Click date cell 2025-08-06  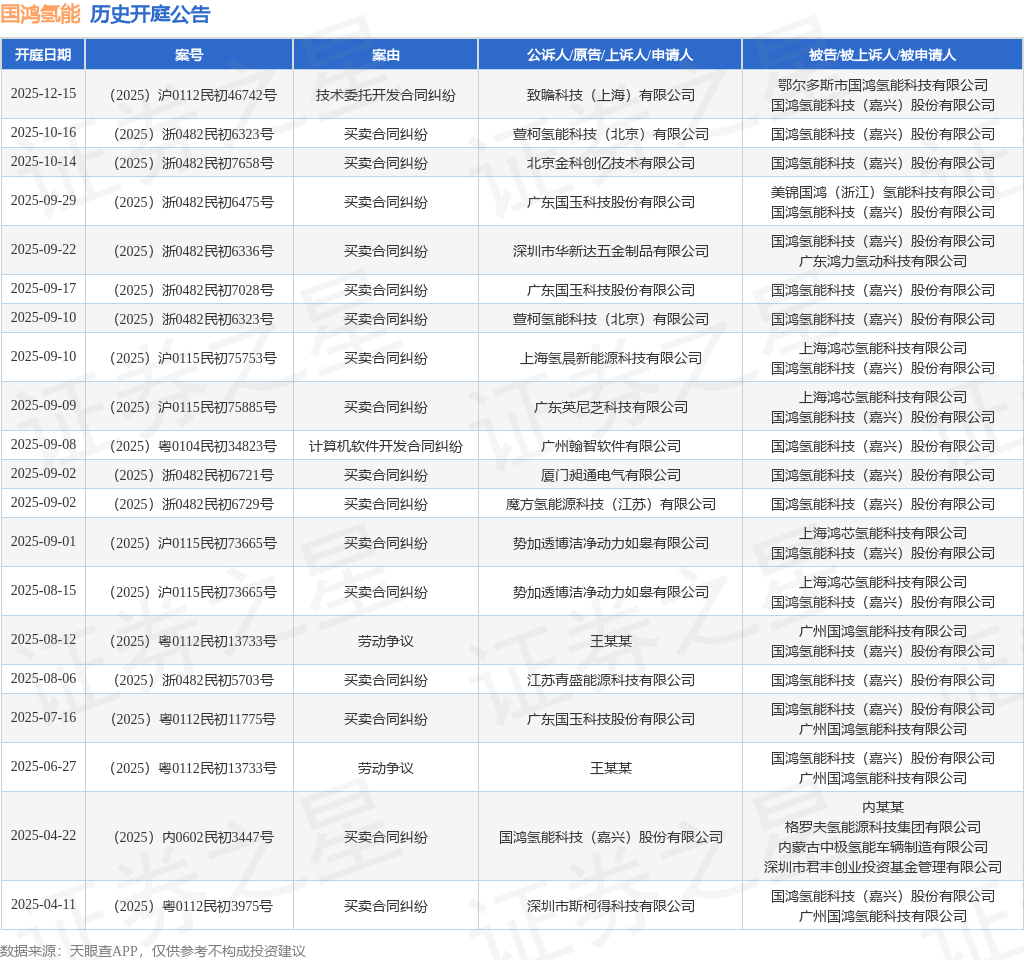(x=43, y=679)
